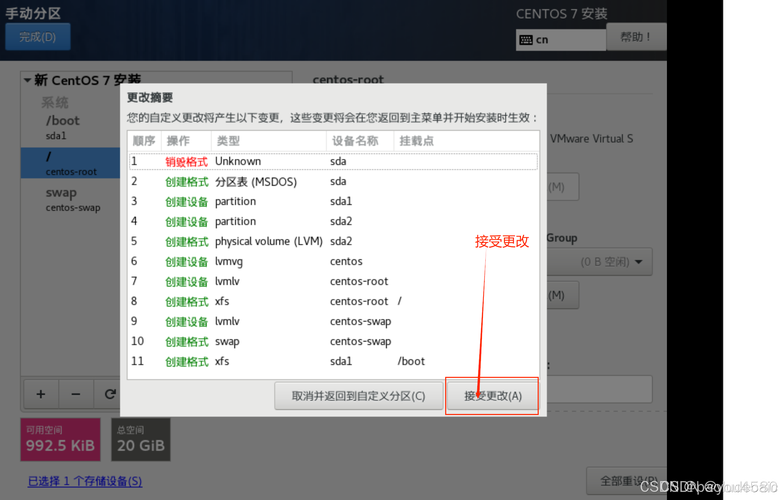Click the 操作 column header
Viewport: 779px width, 500px height.
[186, 141]
